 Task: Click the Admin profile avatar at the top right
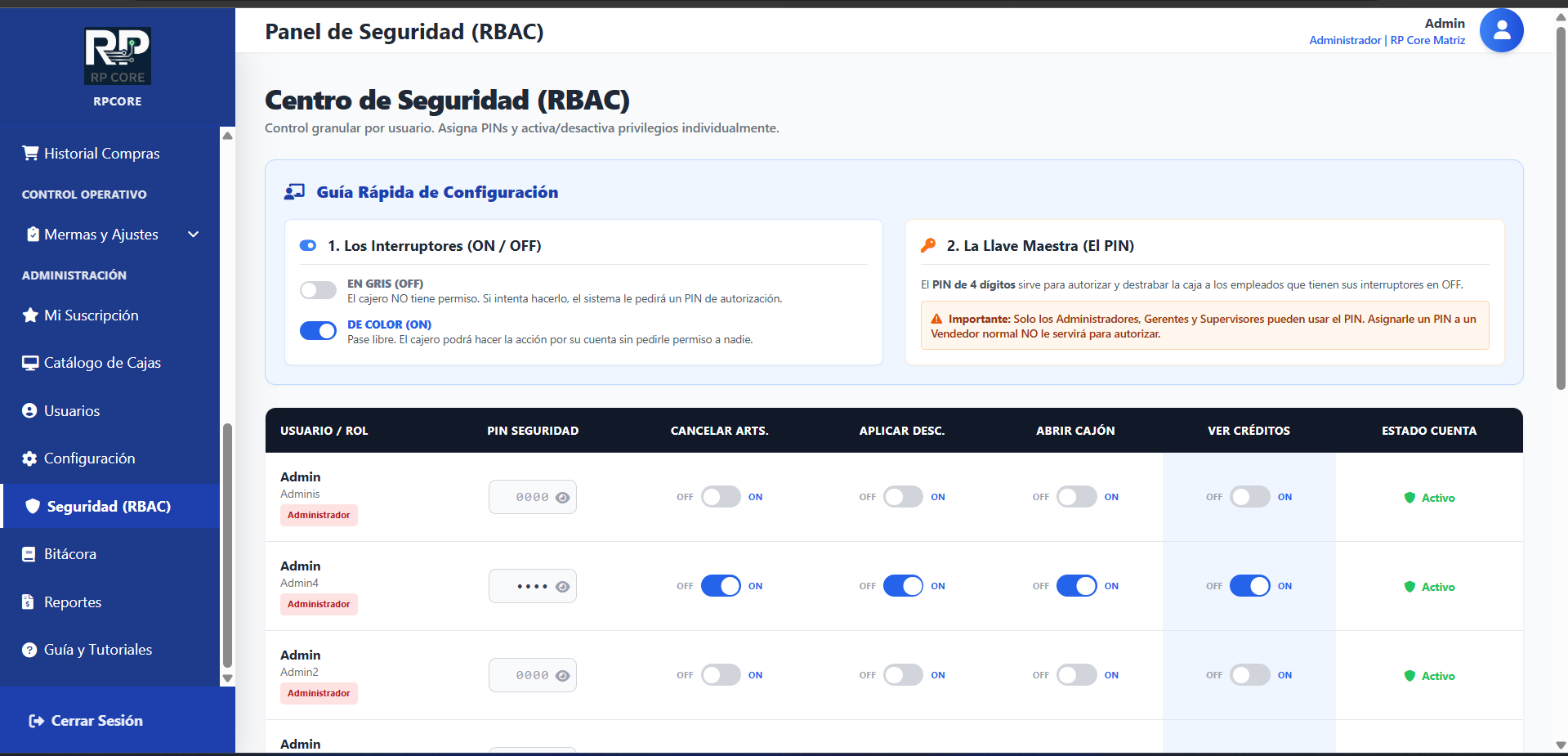tap(1501, 30)
